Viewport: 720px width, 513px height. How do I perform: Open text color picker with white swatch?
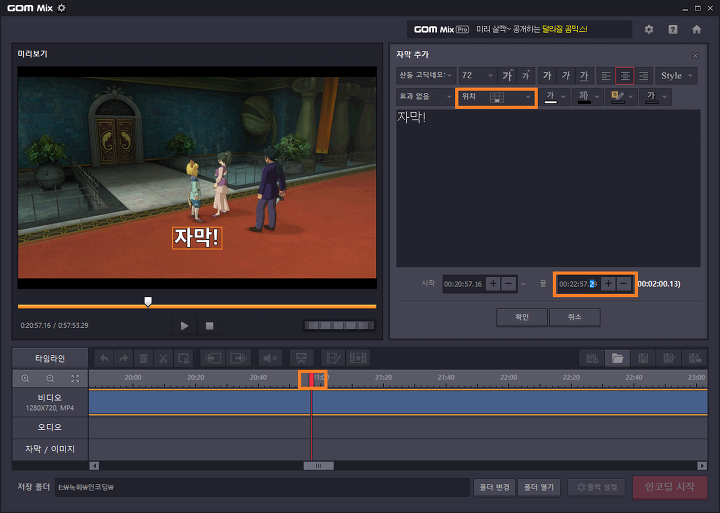(554, 96)
